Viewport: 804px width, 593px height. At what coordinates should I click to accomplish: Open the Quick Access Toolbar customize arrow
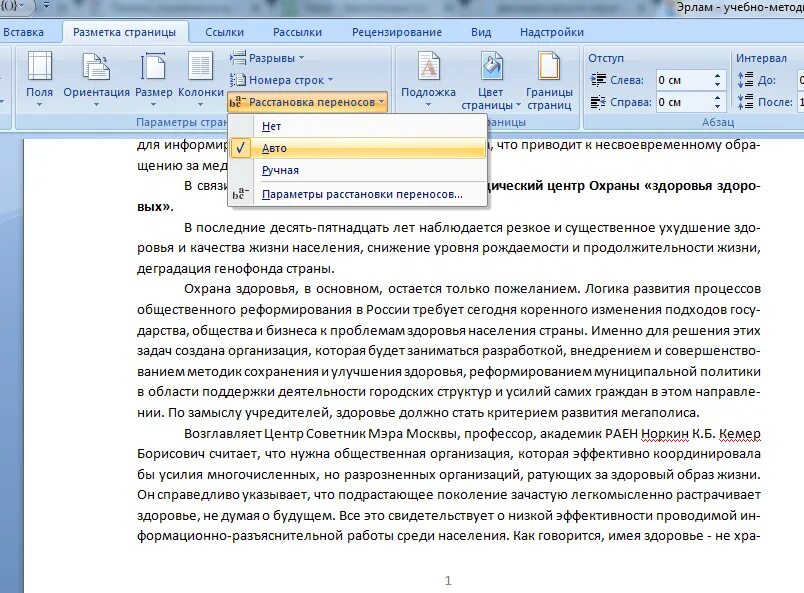[x=47, y=6]
